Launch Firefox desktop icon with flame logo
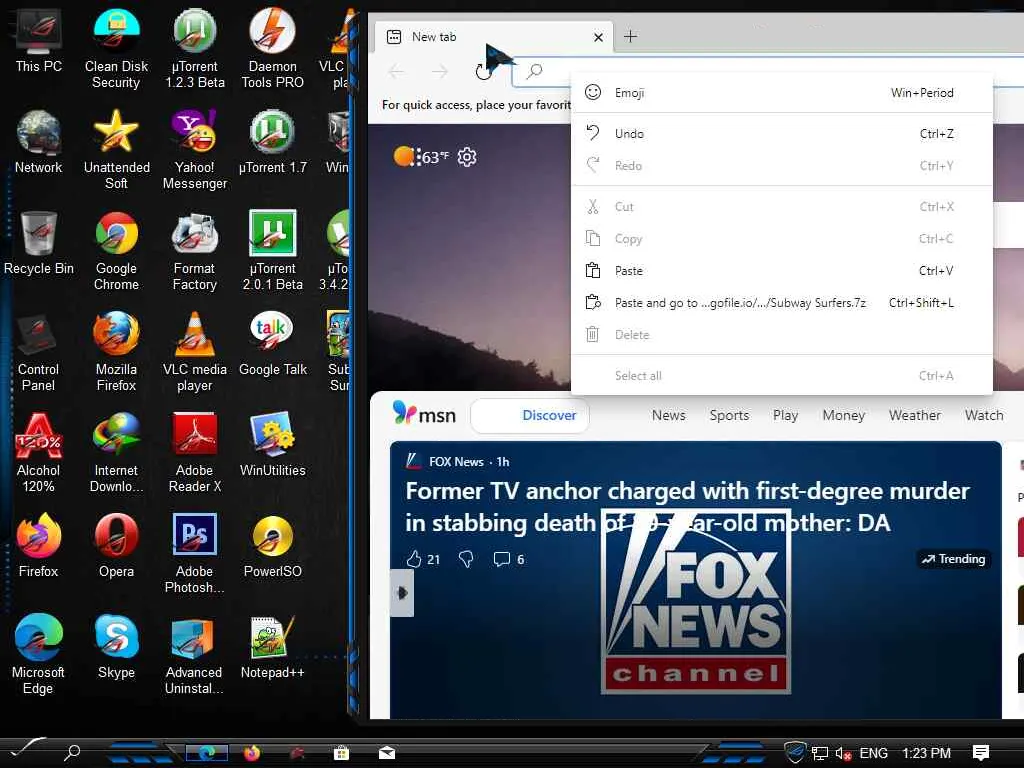 [39, 546]
